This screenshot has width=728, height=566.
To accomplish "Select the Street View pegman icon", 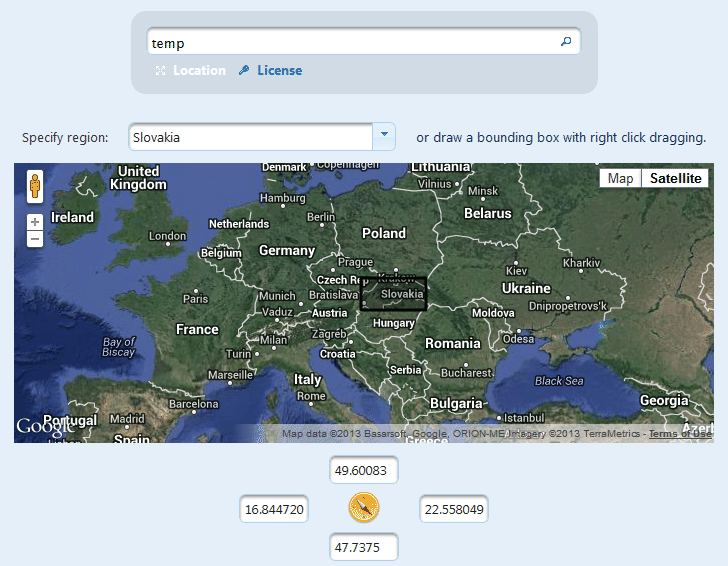I will [35, 186].
